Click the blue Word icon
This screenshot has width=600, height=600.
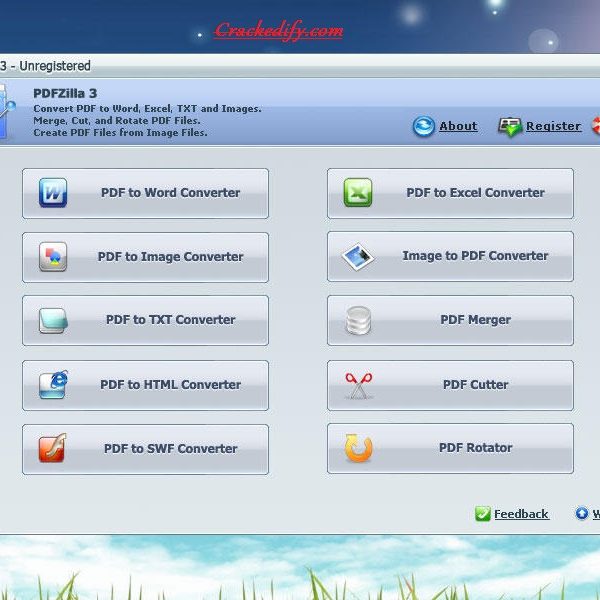pyautogui.click(x=53, y=192)
